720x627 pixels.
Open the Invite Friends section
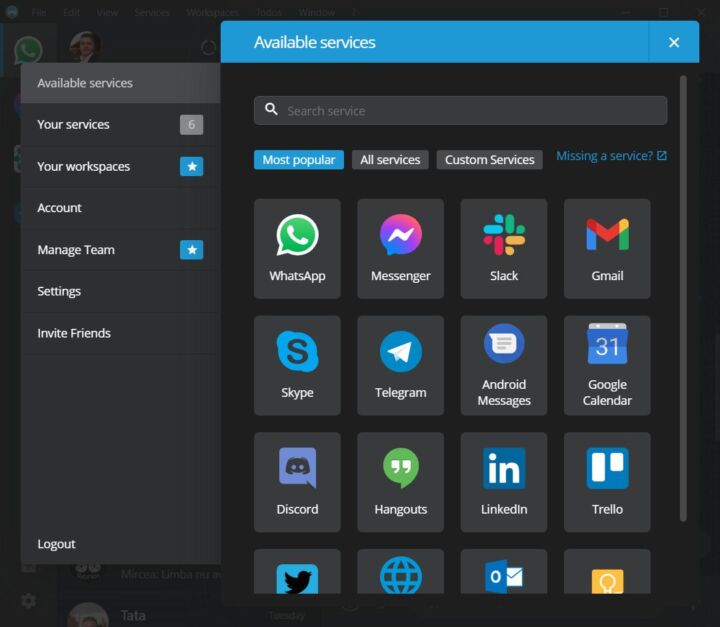pos(121,333)
